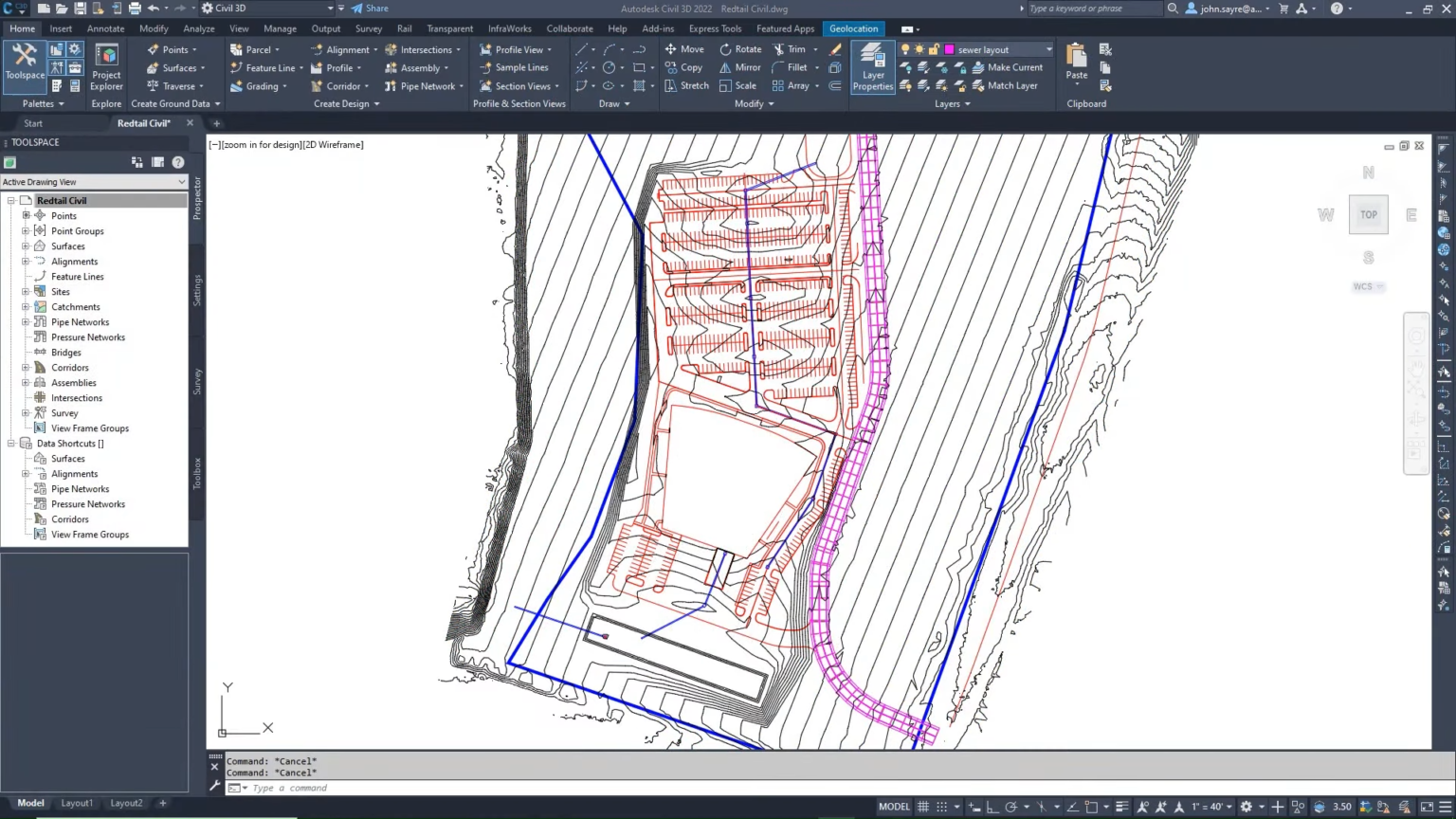Click the Alignment creation button
The image size is (1456, 819).
click(343, 49)
